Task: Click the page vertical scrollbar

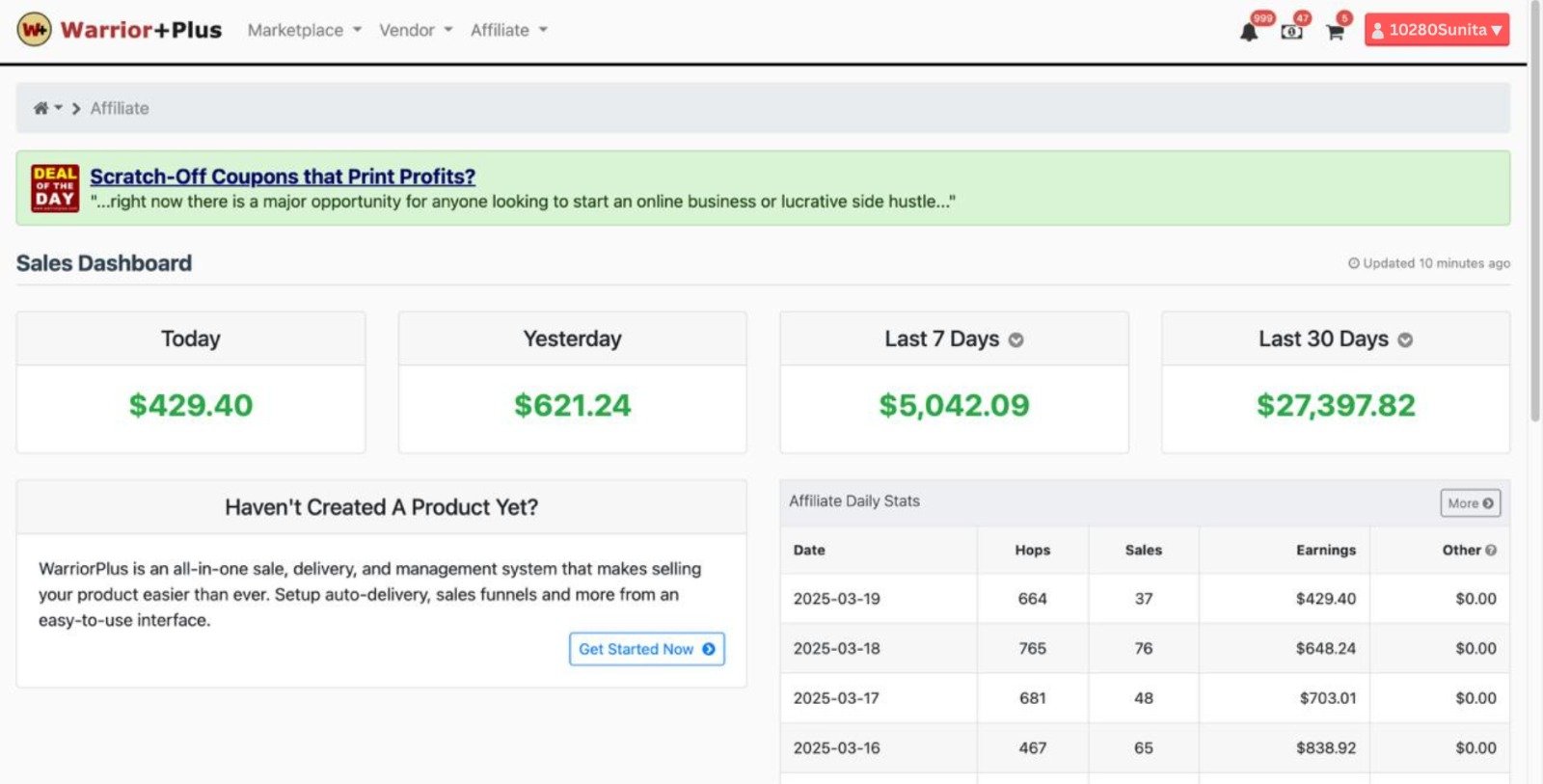Action: 1534,212
